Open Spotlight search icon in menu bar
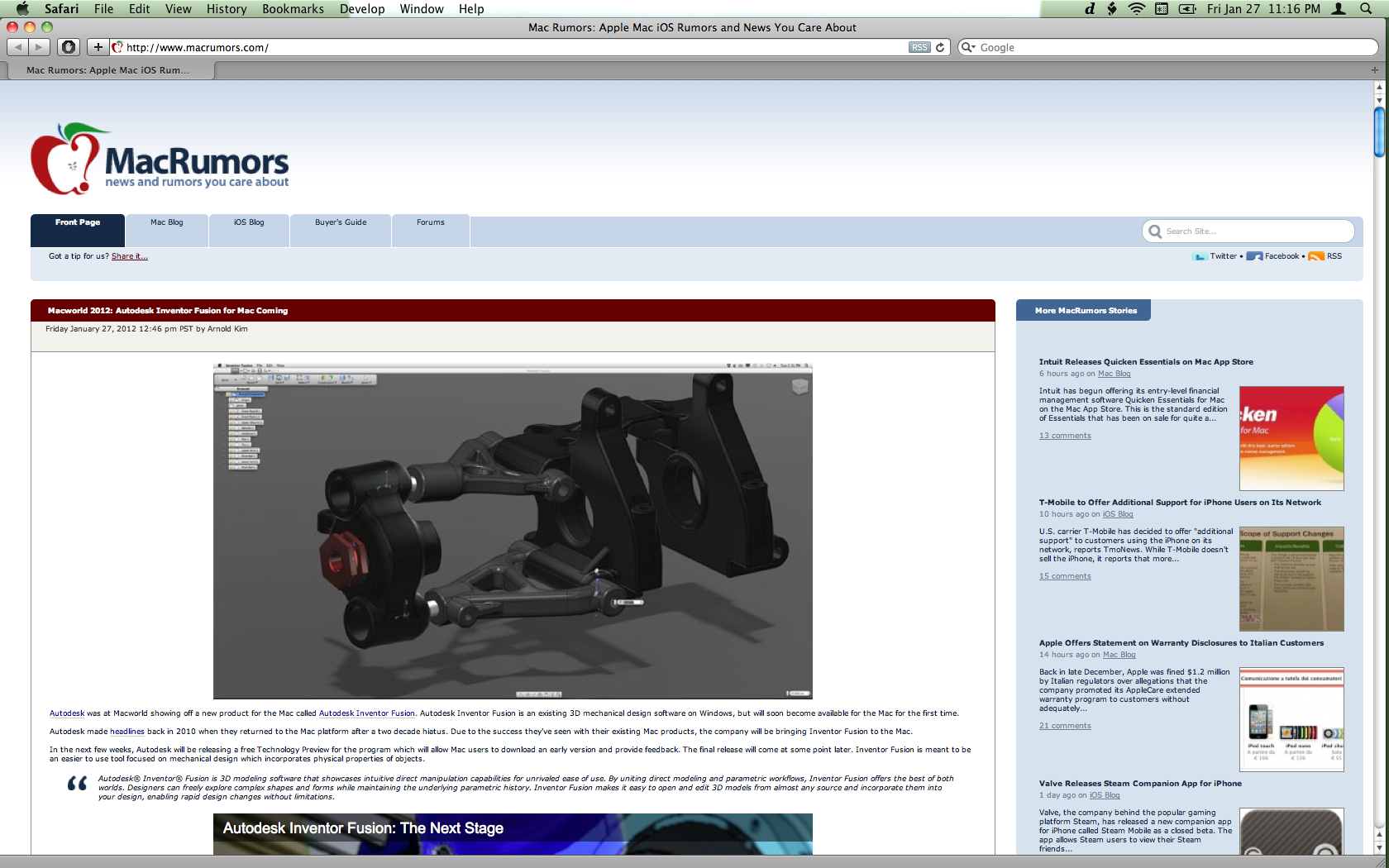Screen dimensions: 1389x868 (1366, 8)
